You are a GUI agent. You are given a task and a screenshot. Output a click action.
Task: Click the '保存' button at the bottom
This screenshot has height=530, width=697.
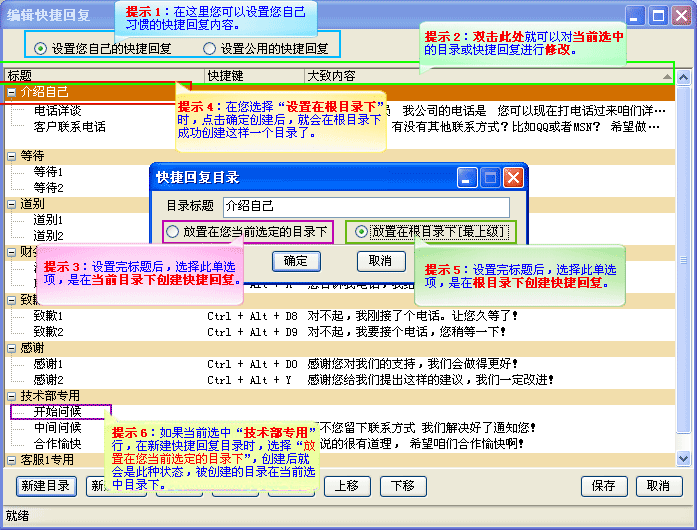pyautogui.click(x=603, y=486)
